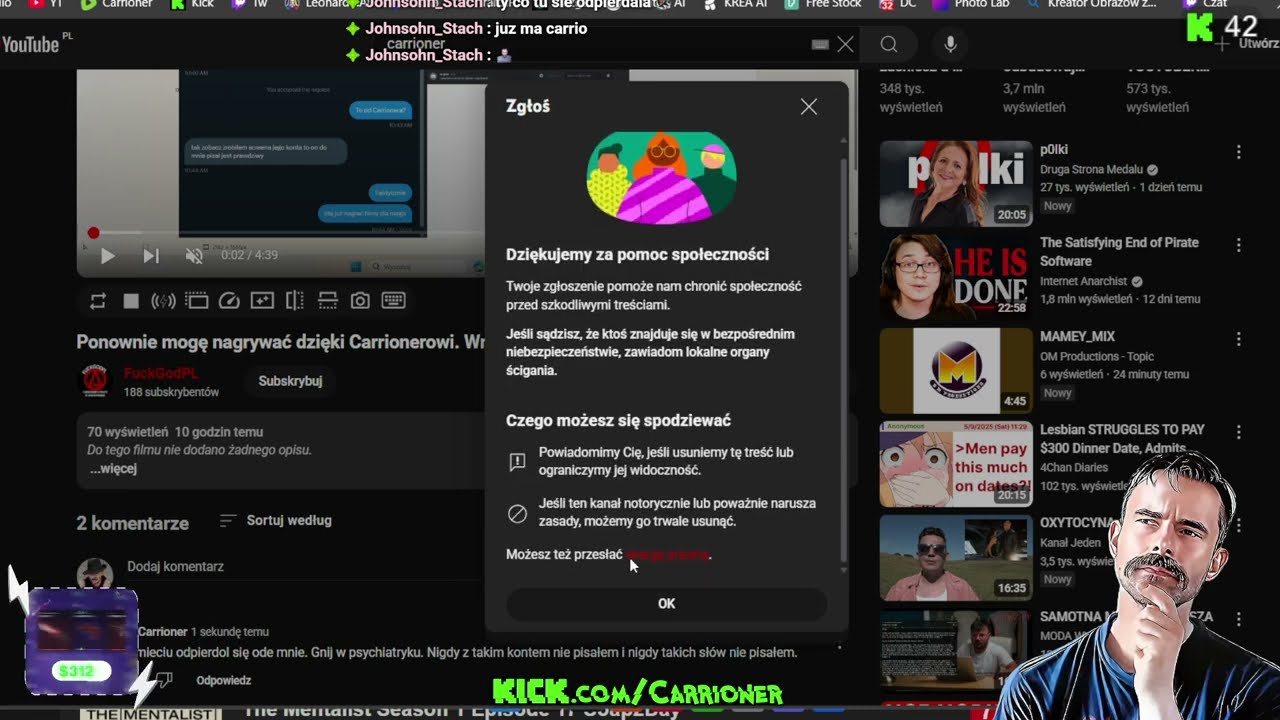Image resolution: width=1280 pixels, height=720 pixels.
Task: Click the search magnifier button
Action: [x=889, y=44]
